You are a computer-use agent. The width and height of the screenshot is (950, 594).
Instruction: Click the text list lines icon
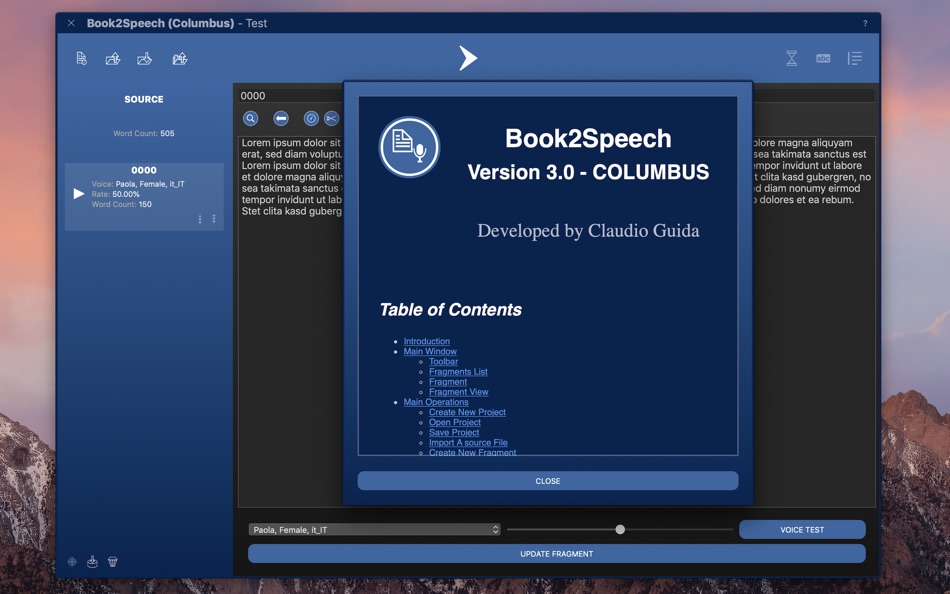click(855, 58)
